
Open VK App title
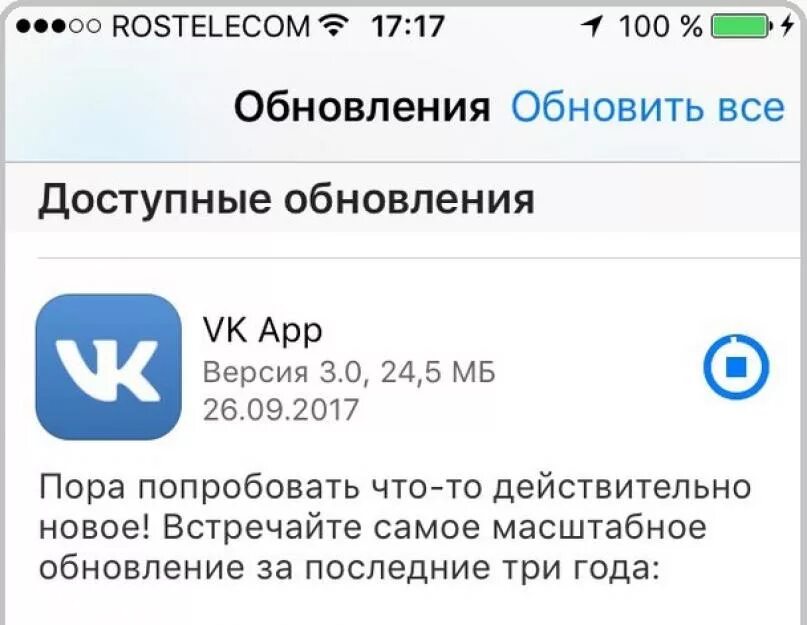coord(262,330)
